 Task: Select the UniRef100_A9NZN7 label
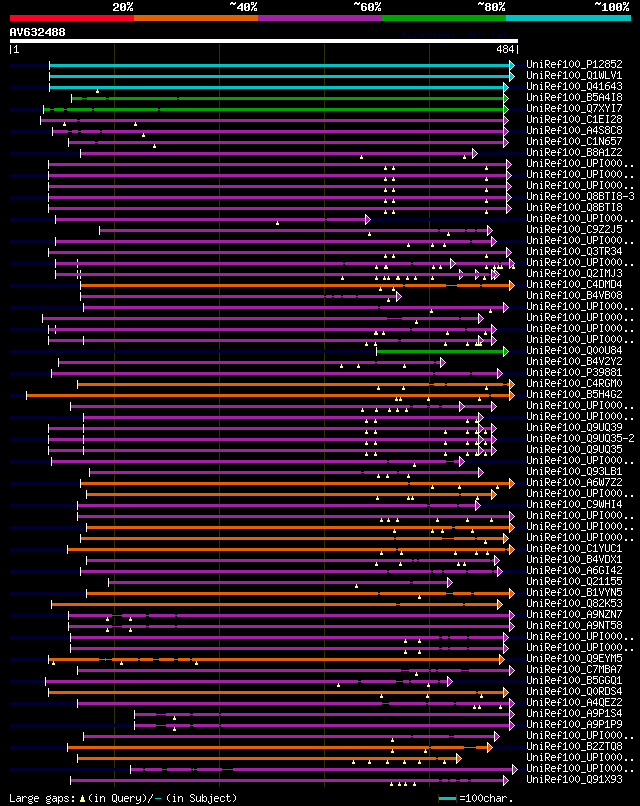(574, 614)
